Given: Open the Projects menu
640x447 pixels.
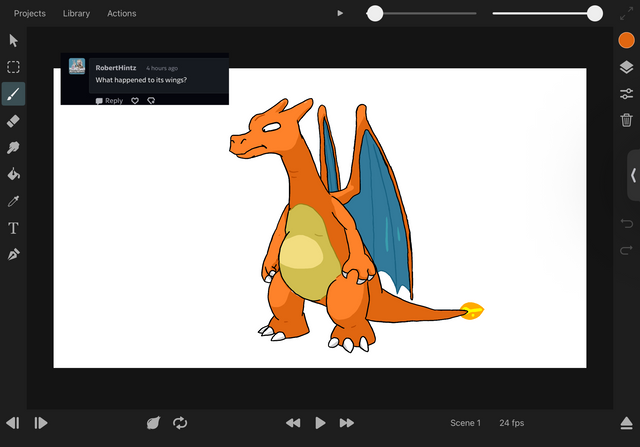Looking at the screenshot, I should [29, 14].
